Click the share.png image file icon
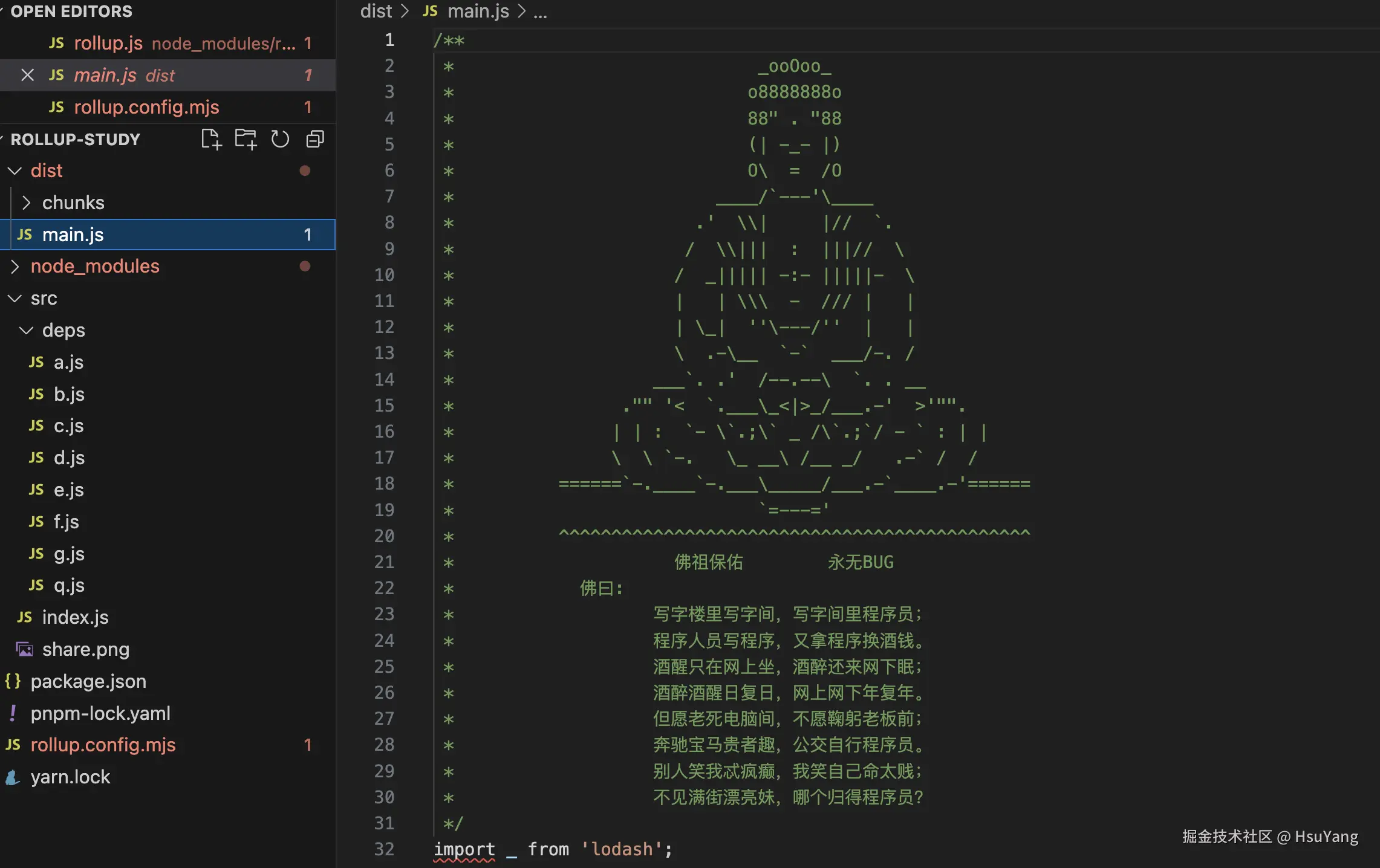The width and height of the screenshot is (1380, 868). 25,649
